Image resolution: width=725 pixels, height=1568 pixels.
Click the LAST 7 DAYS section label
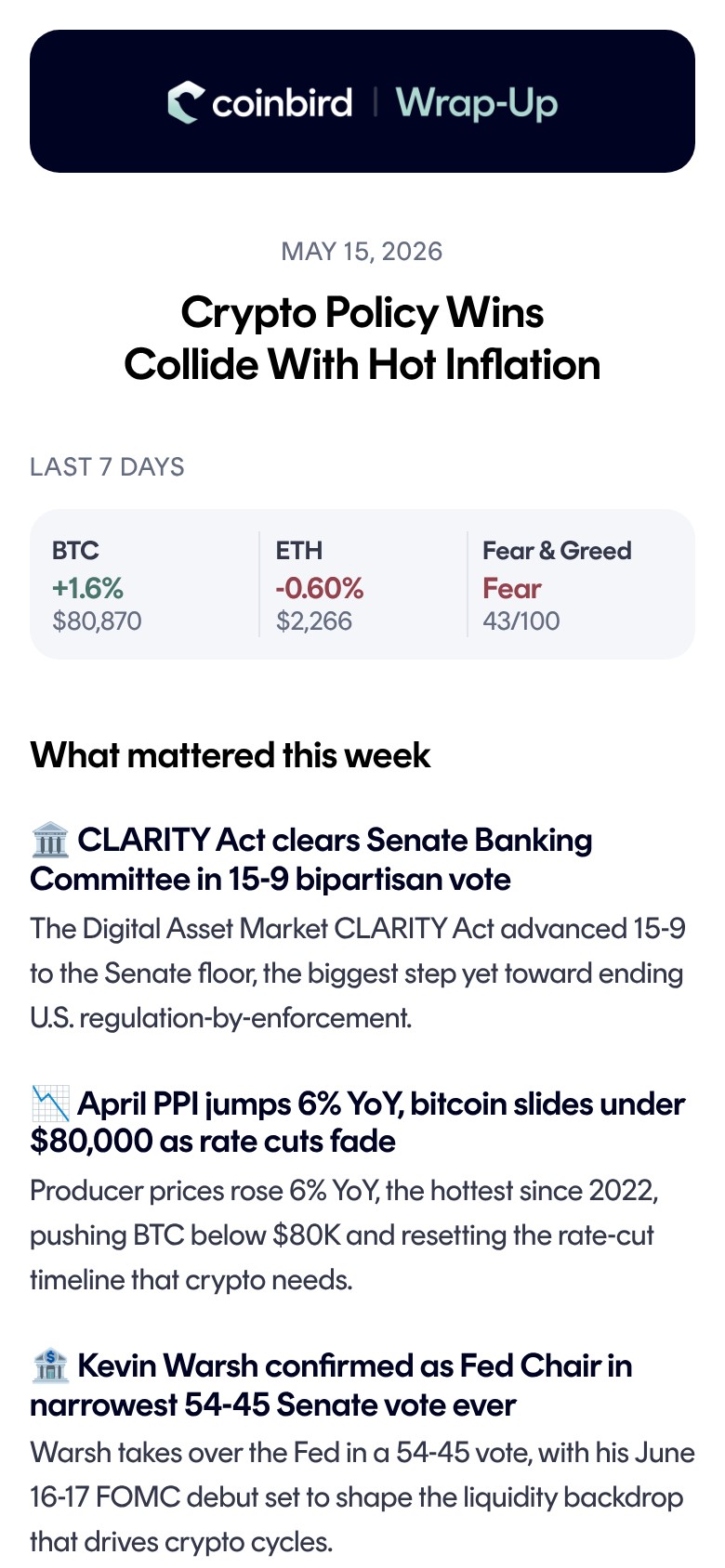point(107,466)
